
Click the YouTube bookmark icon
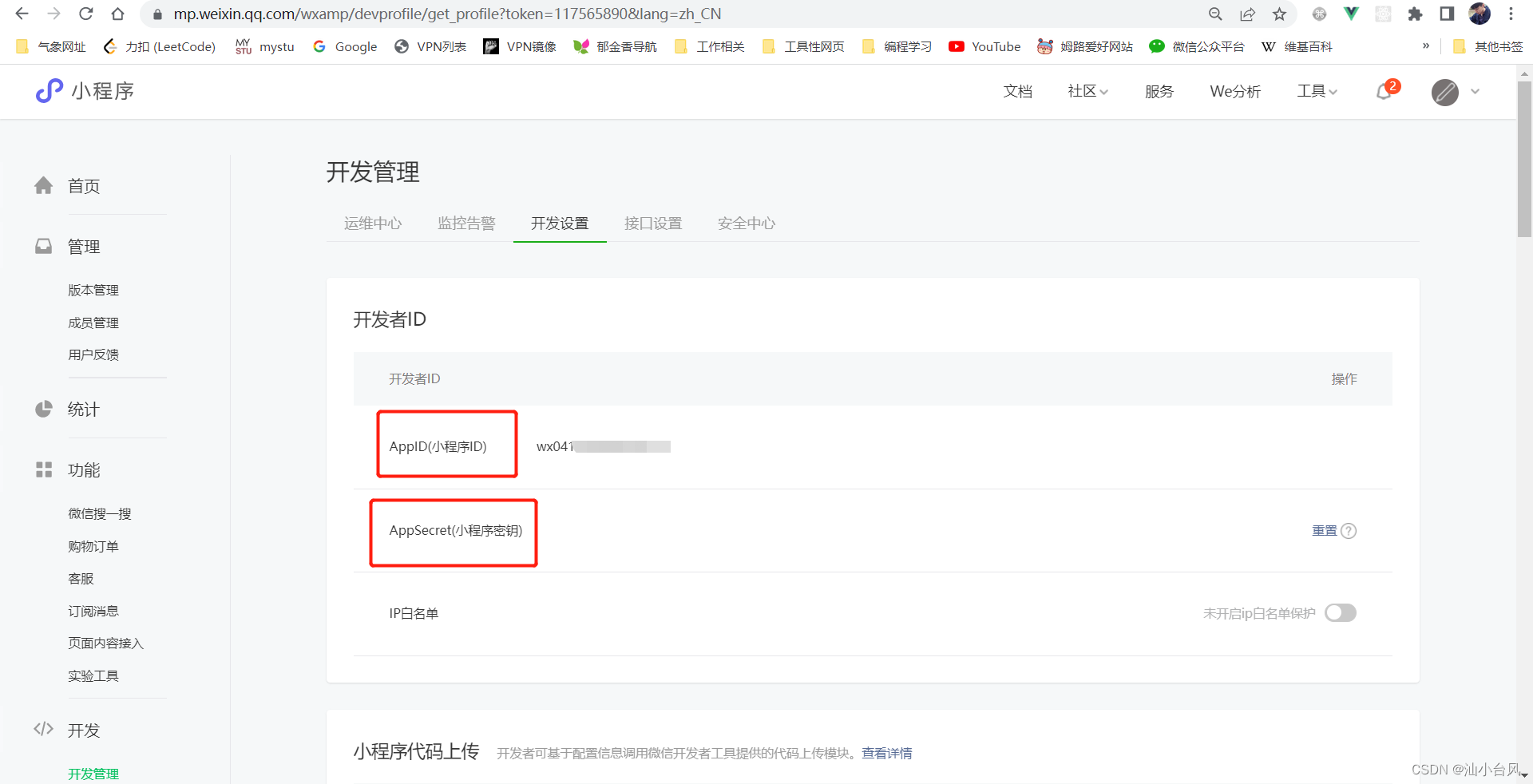[957, 46]
